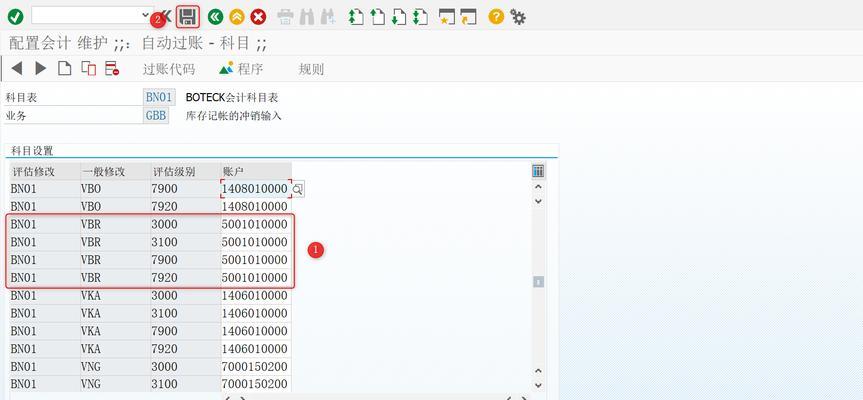Delete the entry with red minus icon

pos(112,69)
